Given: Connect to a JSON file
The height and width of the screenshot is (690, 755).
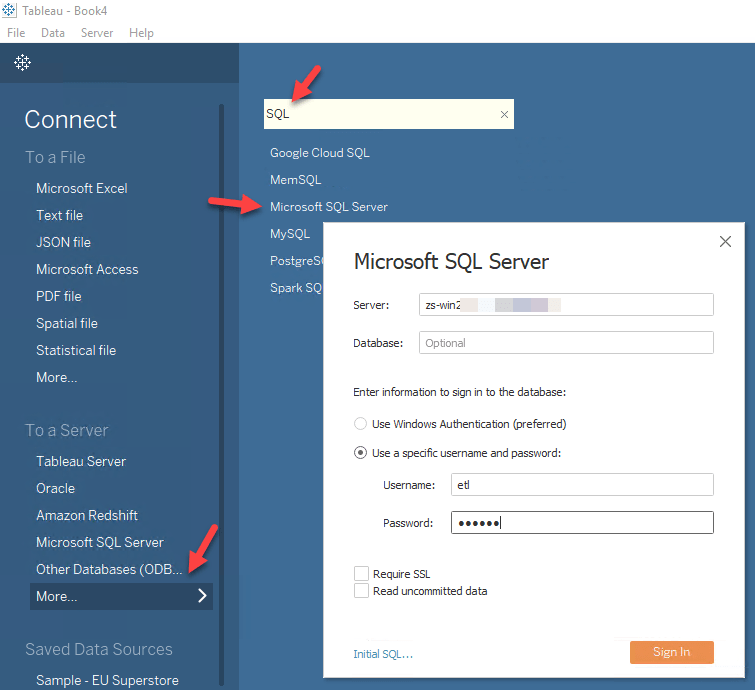Looking at the screenshot, I should (64, 242).
